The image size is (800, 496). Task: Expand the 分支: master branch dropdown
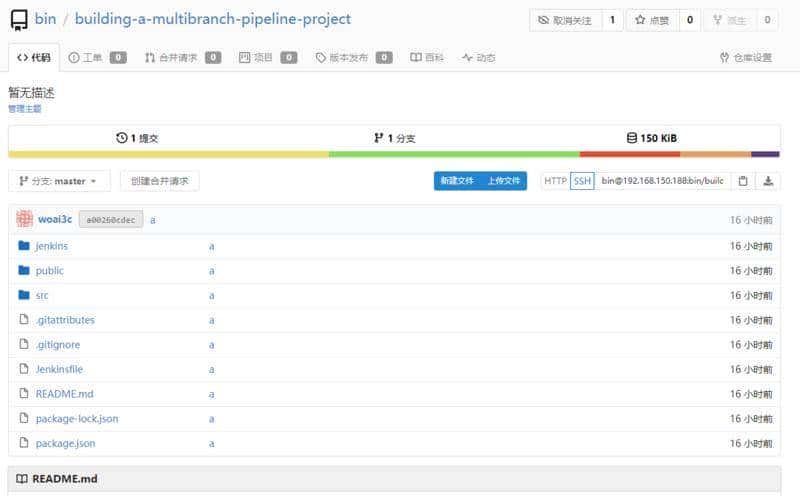[59, 181]
